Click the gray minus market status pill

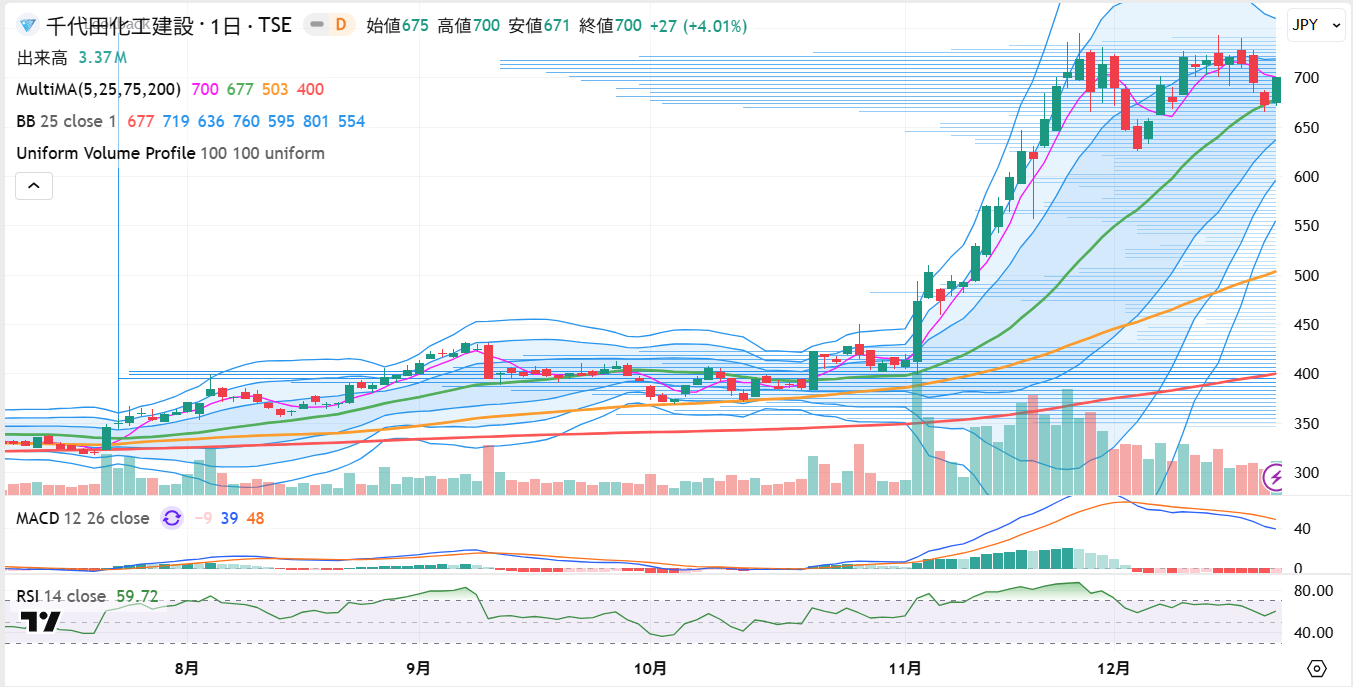317,25
